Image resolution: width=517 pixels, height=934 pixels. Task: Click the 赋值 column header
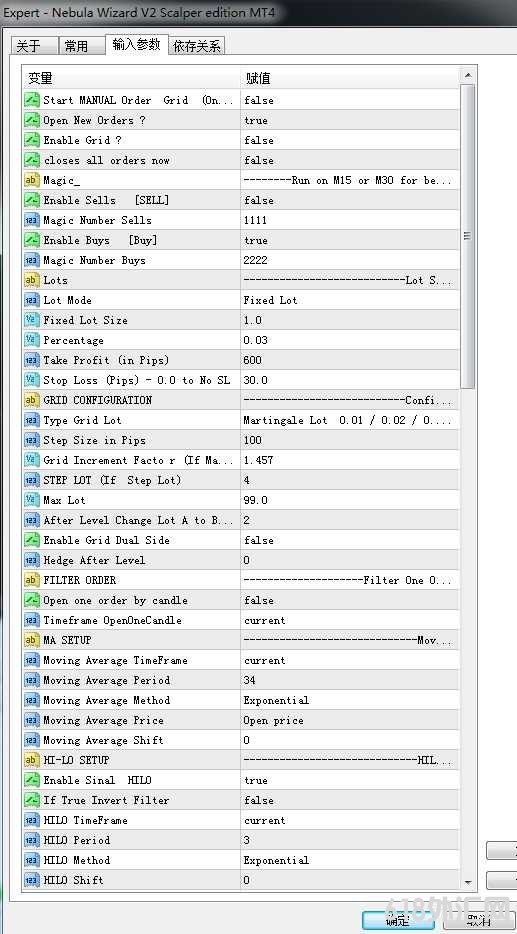pyautogui.click(x=350, y=77)
